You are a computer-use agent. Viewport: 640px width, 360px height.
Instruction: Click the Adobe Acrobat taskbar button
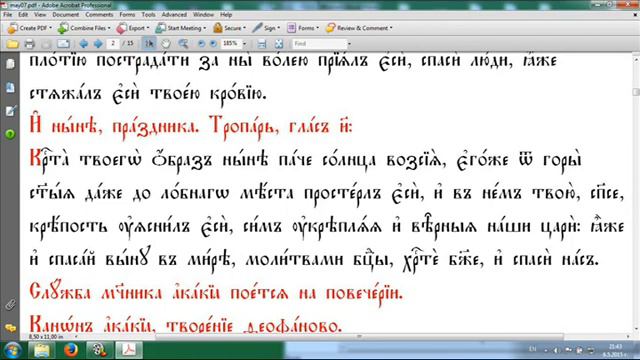tap(129, 350)
